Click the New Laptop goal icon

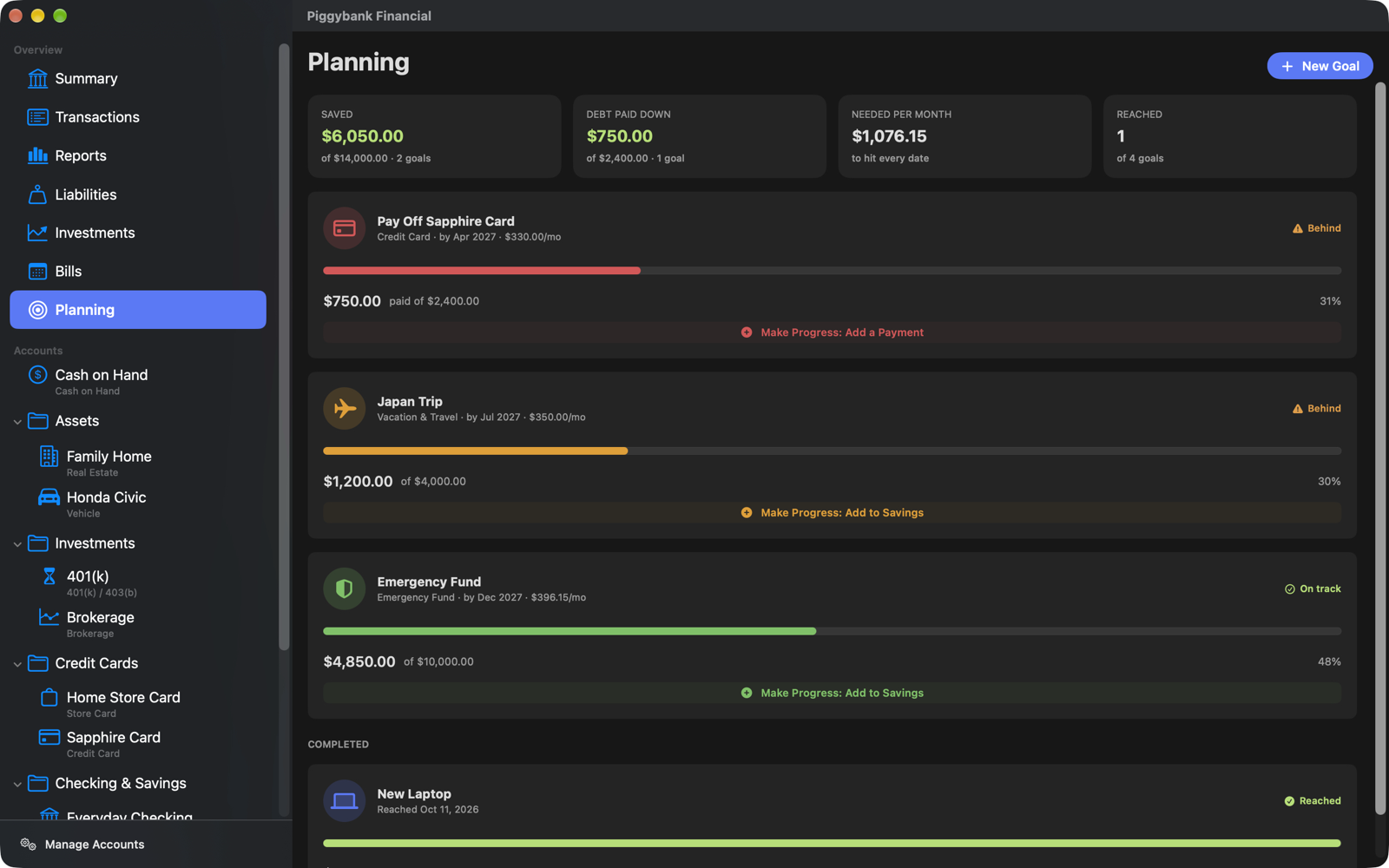tap(345, 801)
